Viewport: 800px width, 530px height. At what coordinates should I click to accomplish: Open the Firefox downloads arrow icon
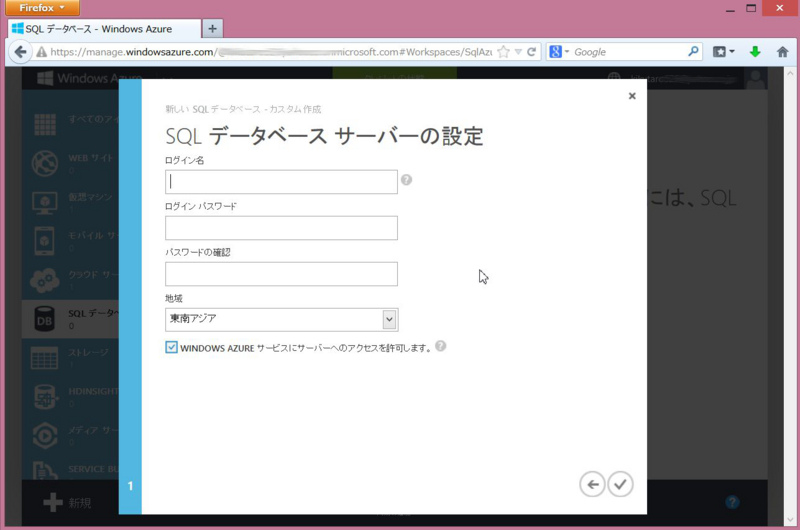(x=755, y=52)
